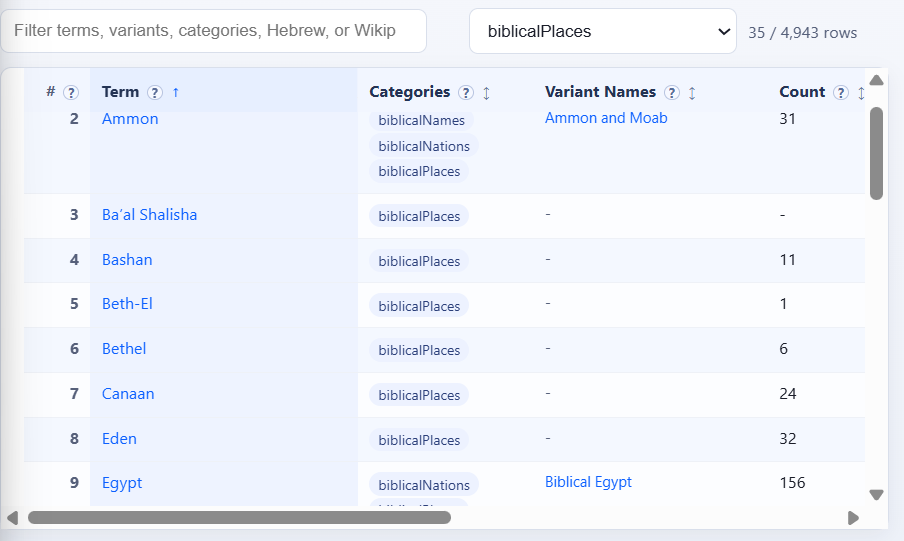Open the Canaan term link
The width and height of the screenshot is (904, 541).
pyautogui.click(x=128, y=393)
